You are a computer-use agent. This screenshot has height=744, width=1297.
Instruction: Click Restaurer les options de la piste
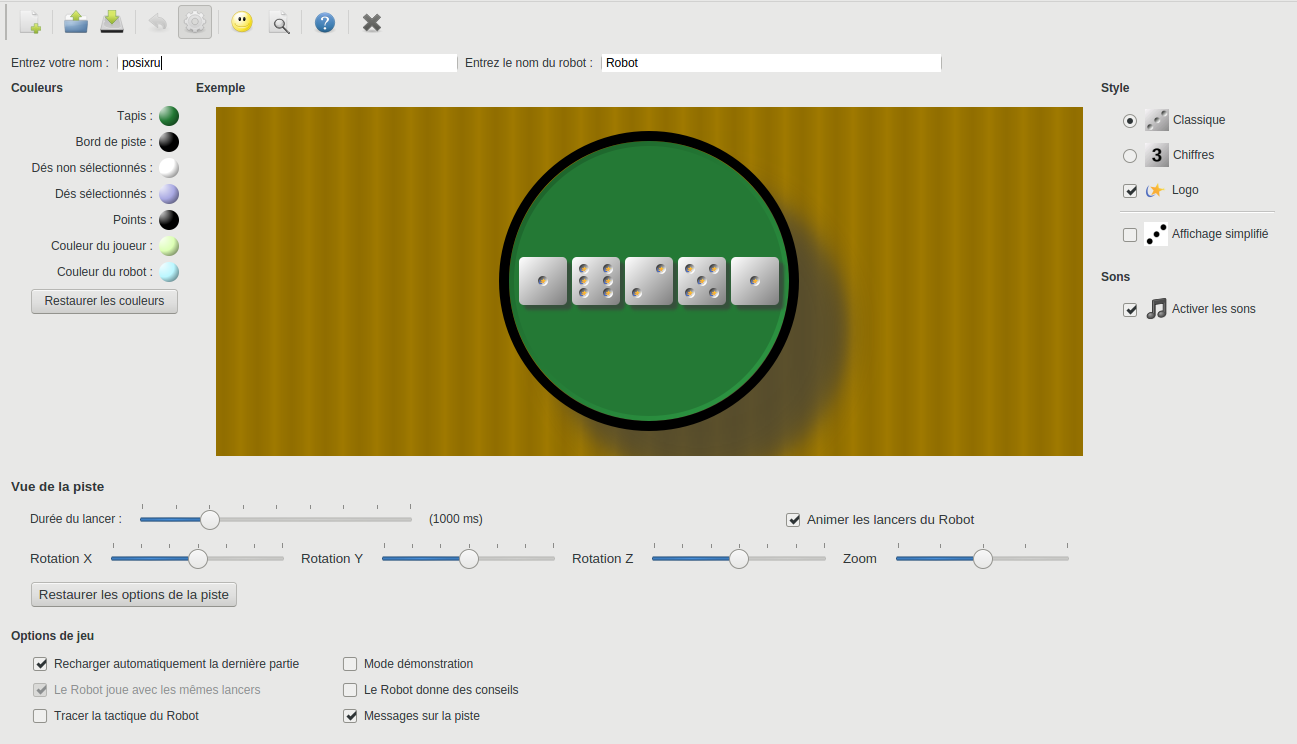[134, 594]
